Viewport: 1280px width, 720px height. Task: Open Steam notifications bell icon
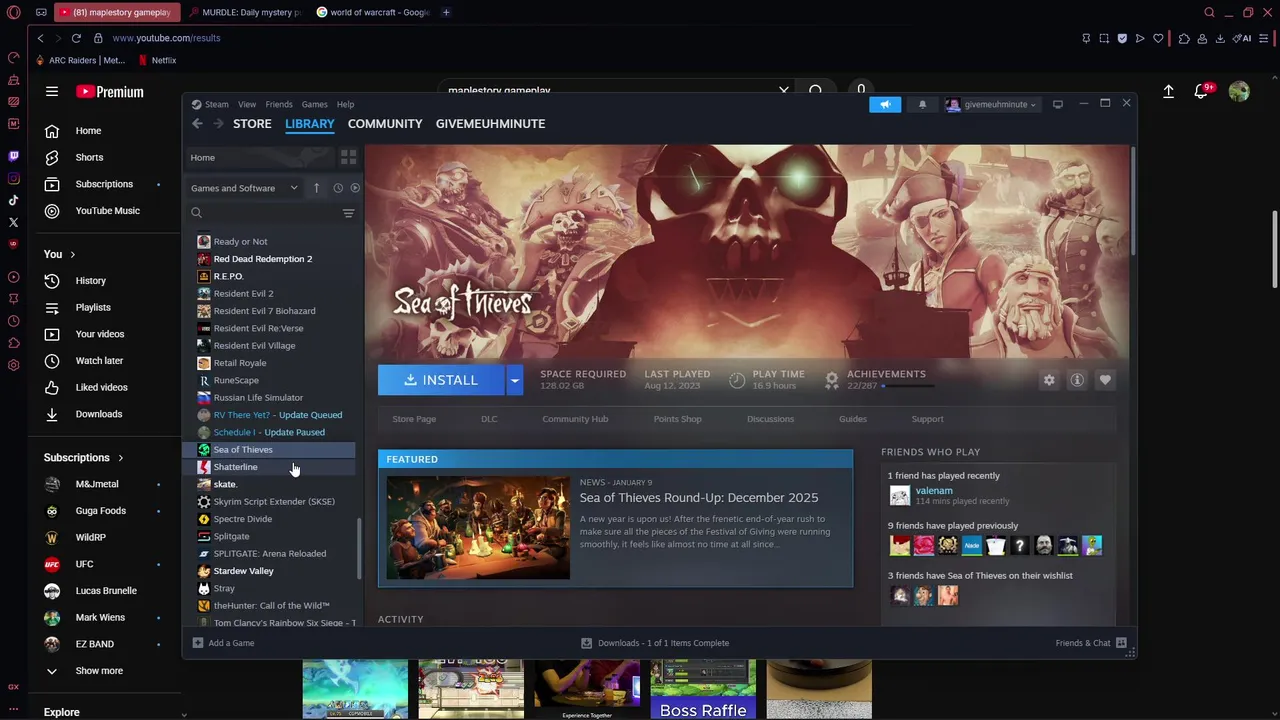coord(922,104)
